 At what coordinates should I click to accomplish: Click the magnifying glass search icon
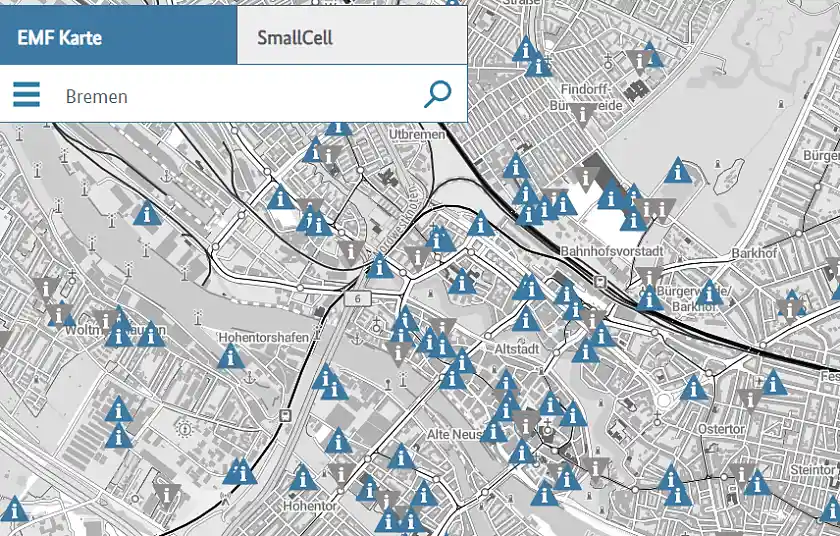coord(437,95)
